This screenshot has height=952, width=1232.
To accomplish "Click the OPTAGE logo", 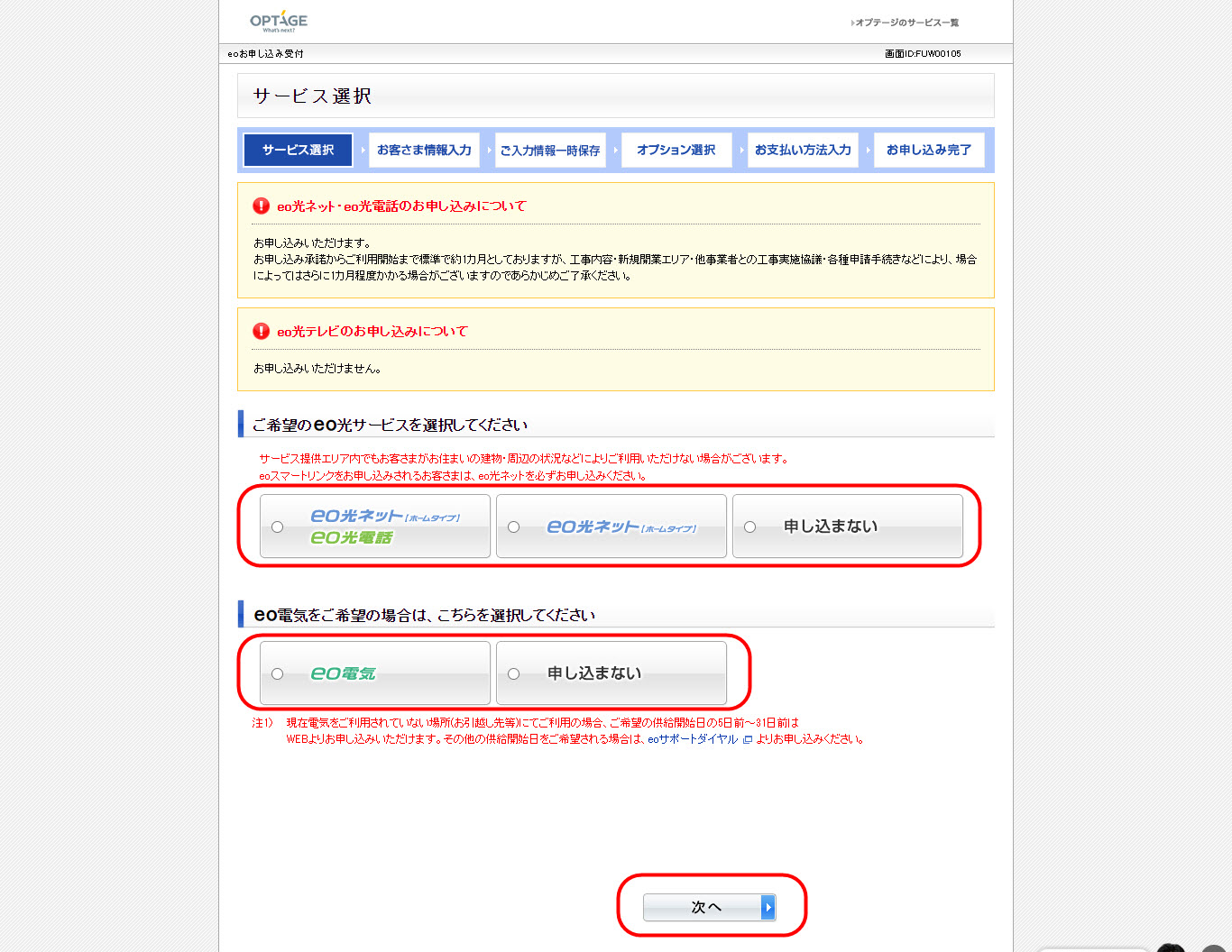I will [278, 22].
